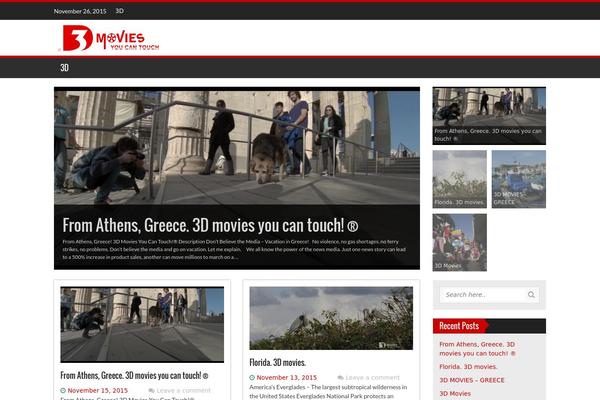Open recent post 3D Movies
The height and width of the screenshot is (400, 600).
point(455,393)
